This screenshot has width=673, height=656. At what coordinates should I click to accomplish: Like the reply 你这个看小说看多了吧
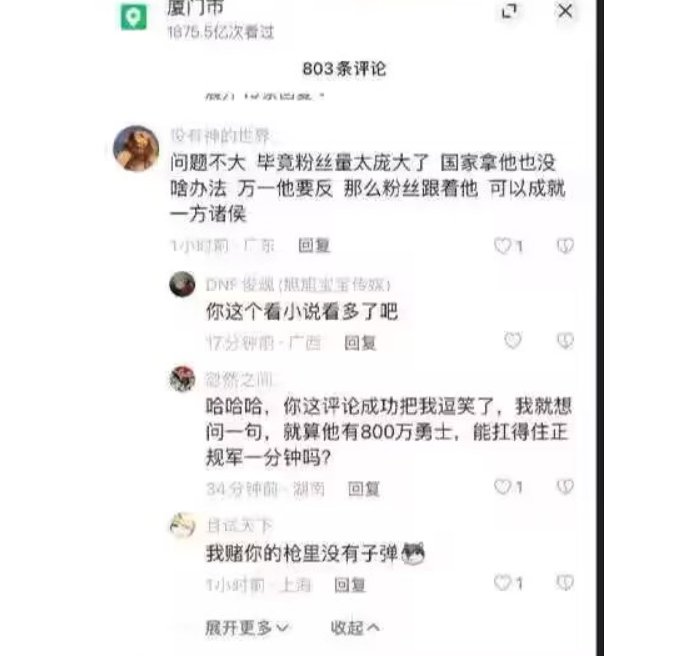(x=513, y=340)
